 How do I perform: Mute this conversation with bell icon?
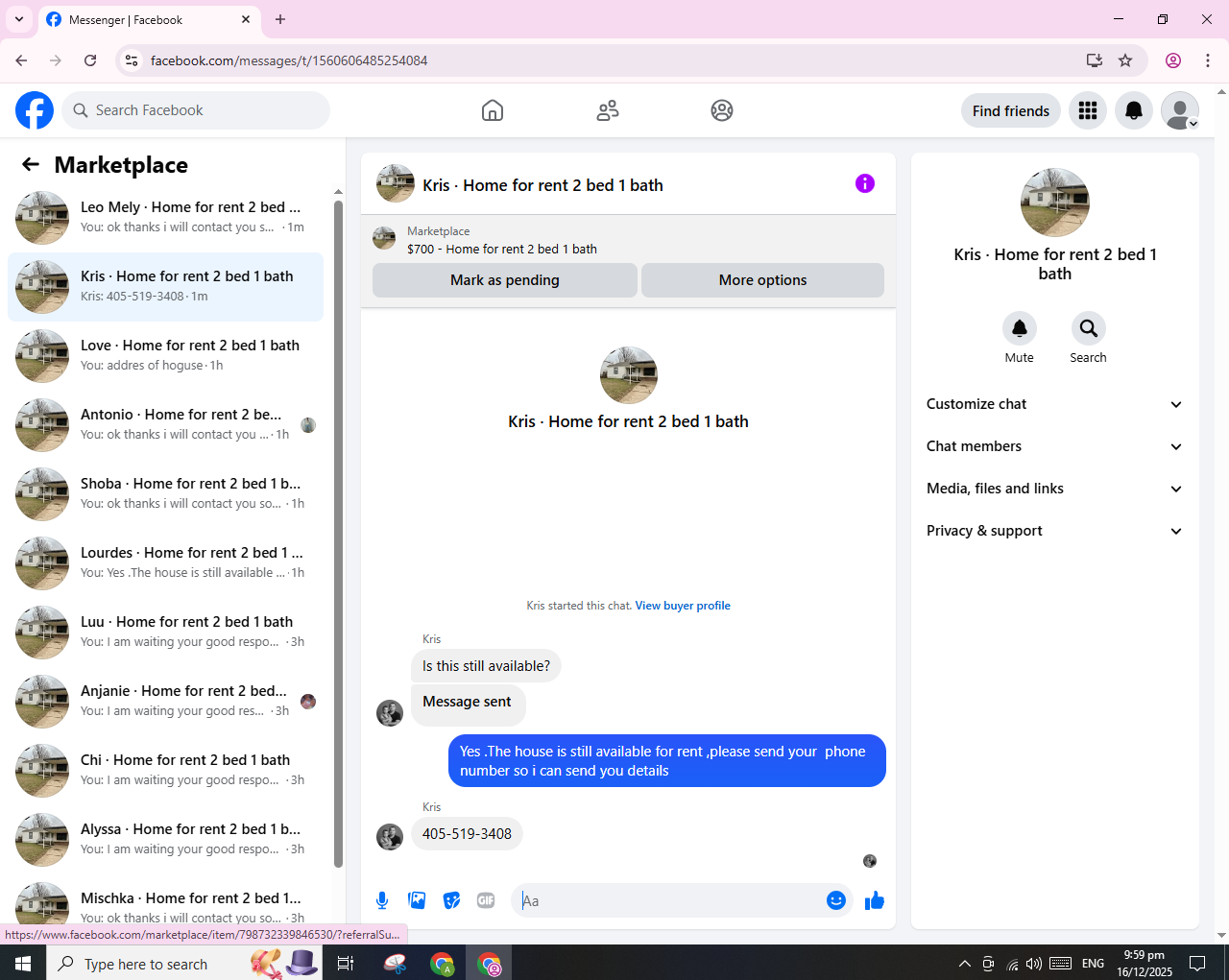click(x=1020, y=328)
